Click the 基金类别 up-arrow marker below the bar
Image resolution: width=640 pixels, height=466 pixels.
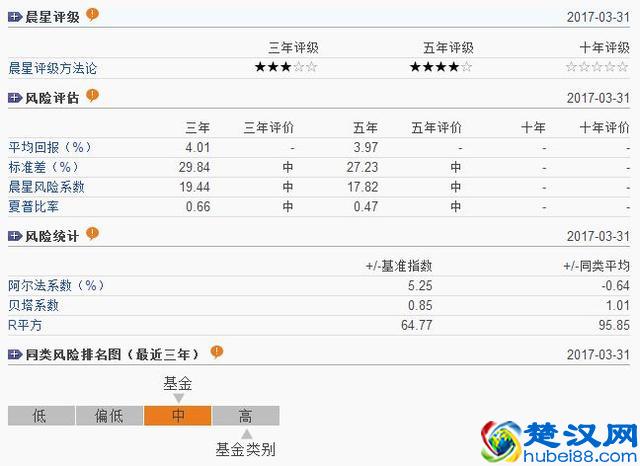pyautogui.click(x=247, y=434)
